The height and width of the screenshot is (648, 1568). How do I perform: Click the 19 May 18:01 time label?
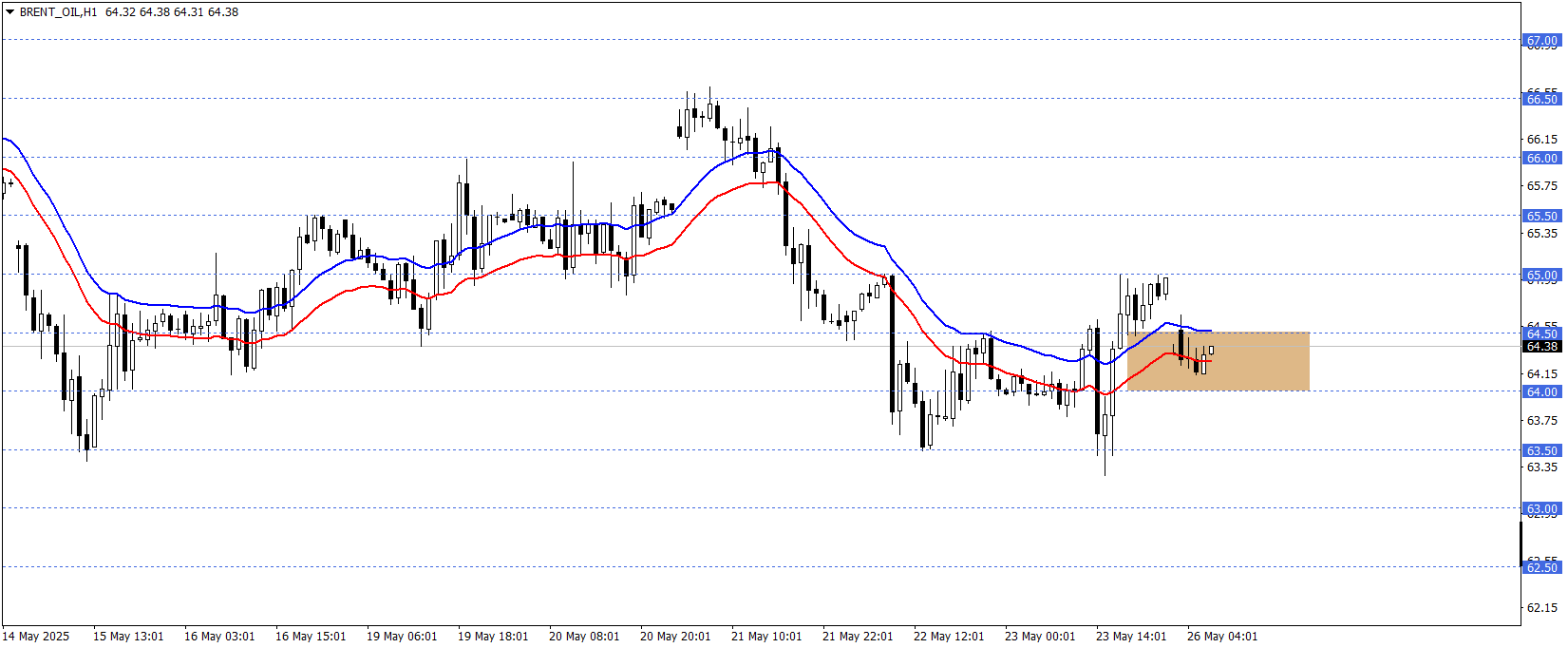click(493, 637)
